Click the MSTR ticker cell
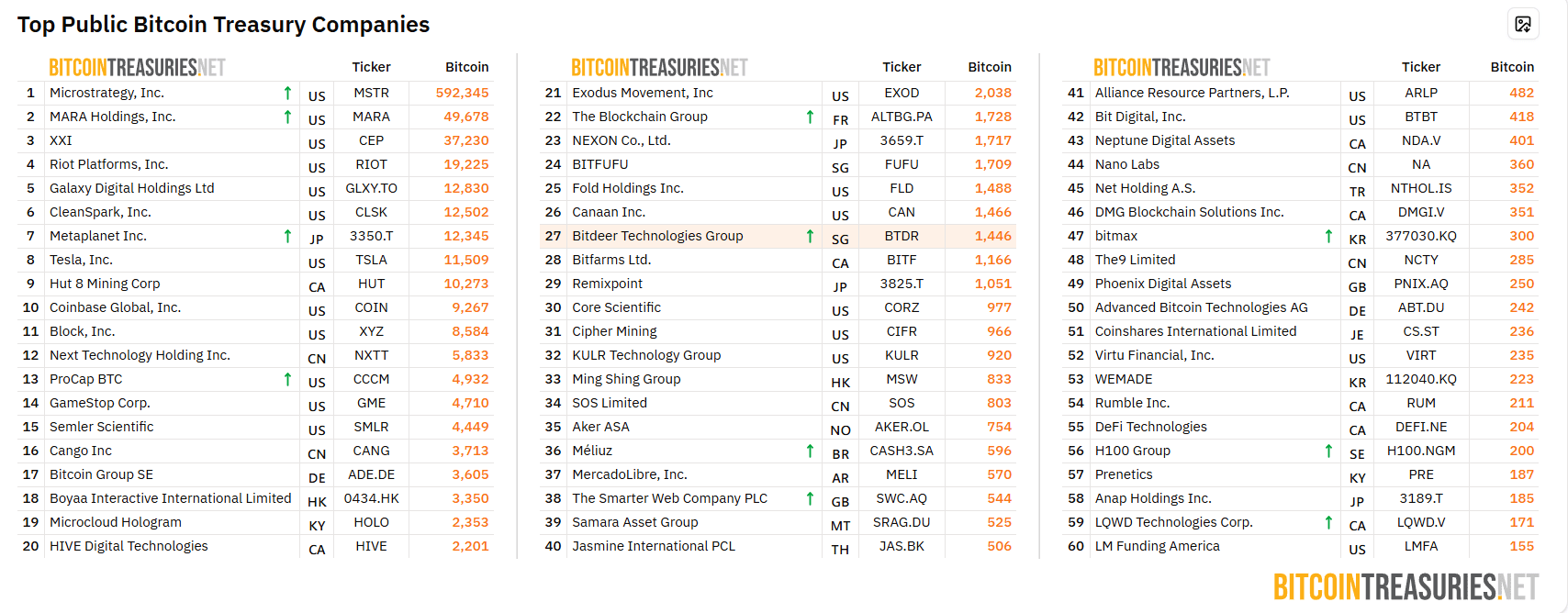The height and width of the screenshot is (613, 1568). tap(372, 93)
